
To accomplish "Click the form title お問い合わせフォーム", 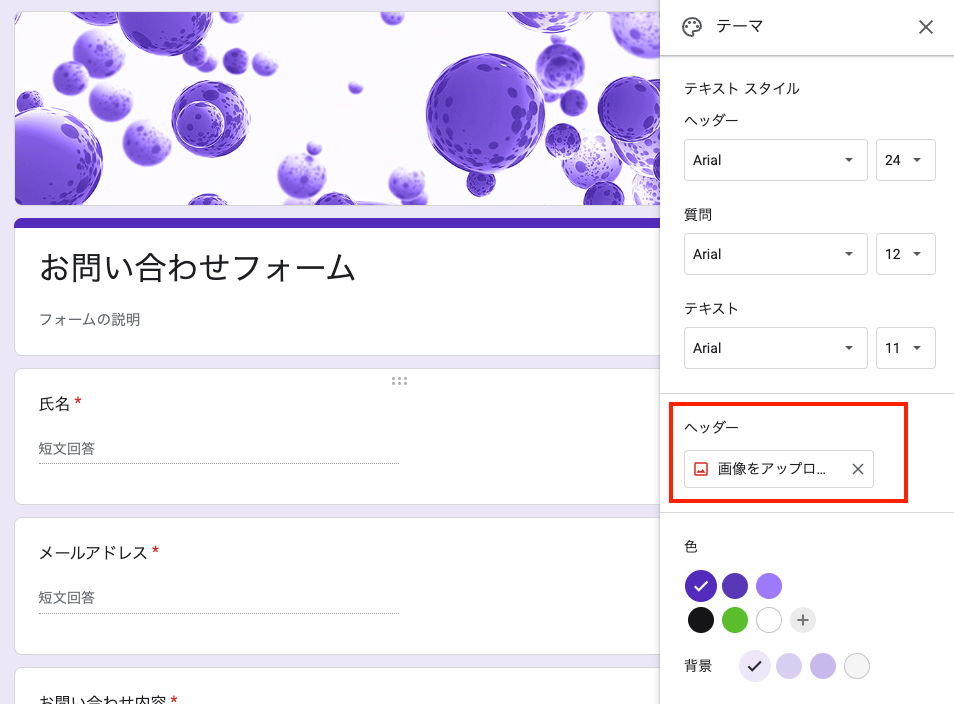I will tap(197, 267).
